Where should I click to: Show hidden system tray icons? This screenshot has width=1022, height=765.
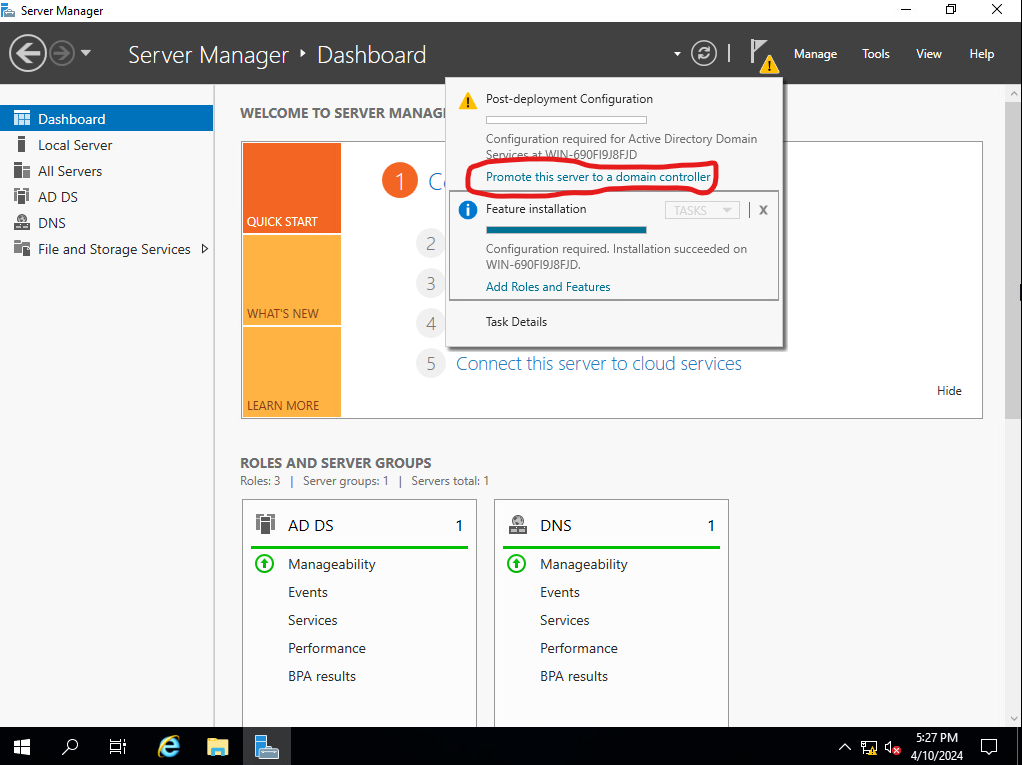[x=845, y=747]
